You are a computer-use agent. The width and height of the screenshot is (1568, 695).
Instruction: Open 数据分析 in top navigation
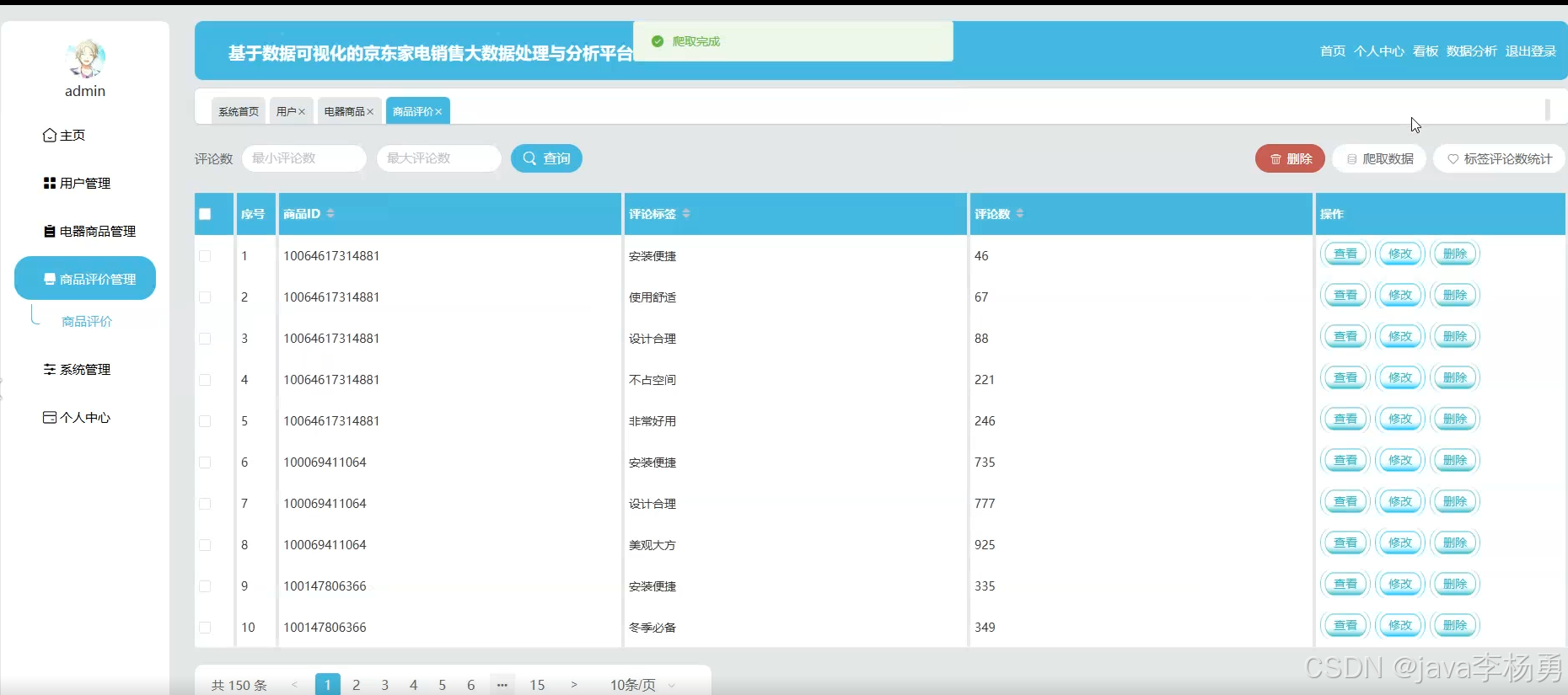pos(1472,51)
